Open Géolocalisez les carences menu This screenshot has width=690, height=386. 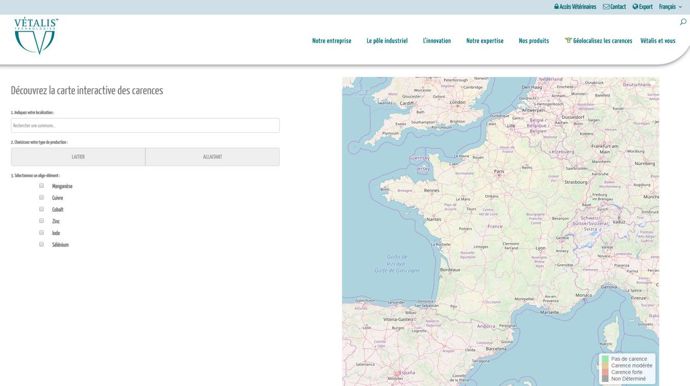pyautogui.click(x=598, y=40)
